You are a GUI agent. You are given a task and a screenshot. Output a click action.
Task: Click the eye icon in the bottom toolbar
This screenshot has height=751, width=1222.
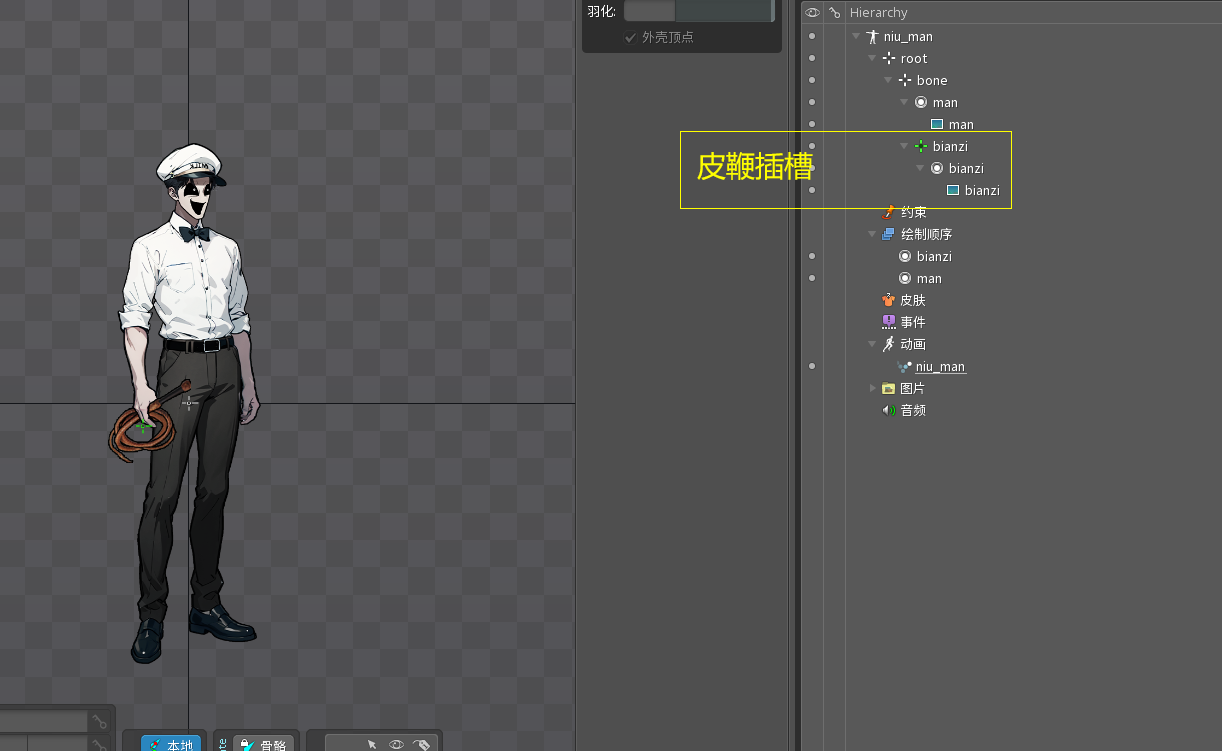(x=396, y=745)
